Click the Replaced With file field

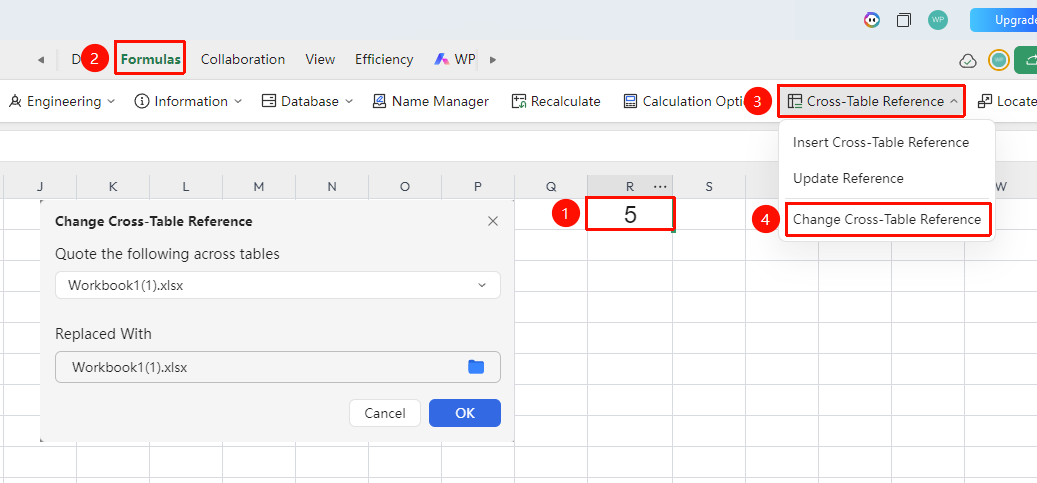(x=278, y=367)
